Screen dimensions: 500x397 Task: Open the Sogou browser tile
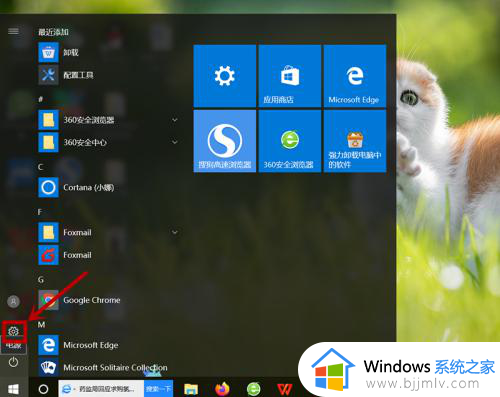pyautogui.click(x=225, y=141)
